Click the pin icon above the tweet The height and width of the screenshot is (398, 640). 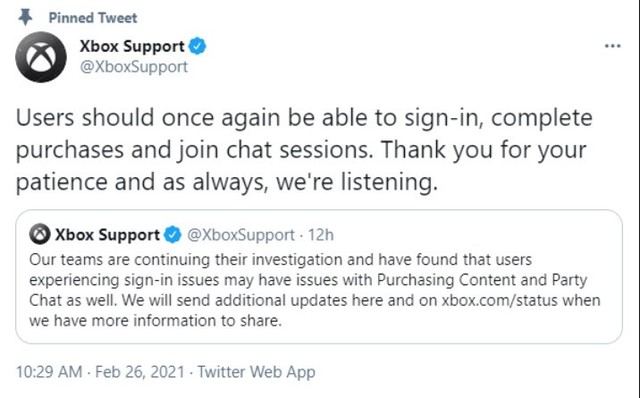point(26,18)
